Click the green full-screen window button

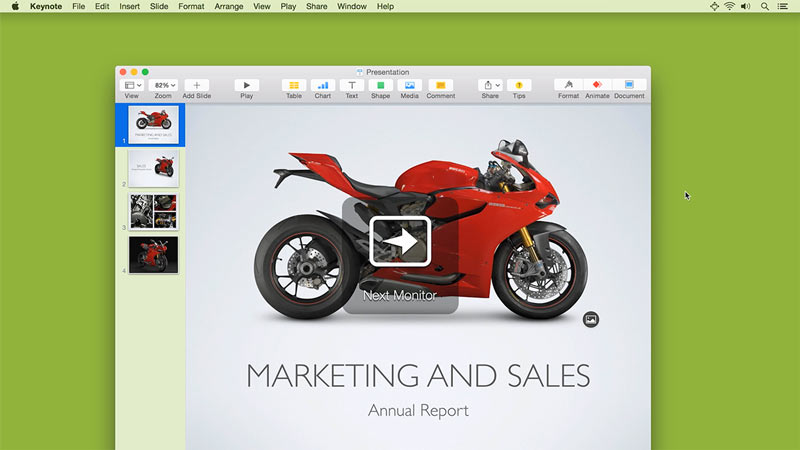145,72
